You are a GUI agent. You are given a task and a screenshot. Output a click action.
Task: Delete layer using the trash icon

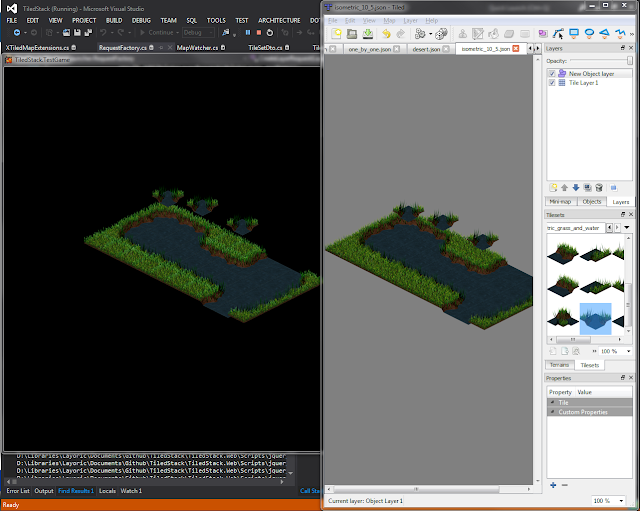tap(599, 187)
